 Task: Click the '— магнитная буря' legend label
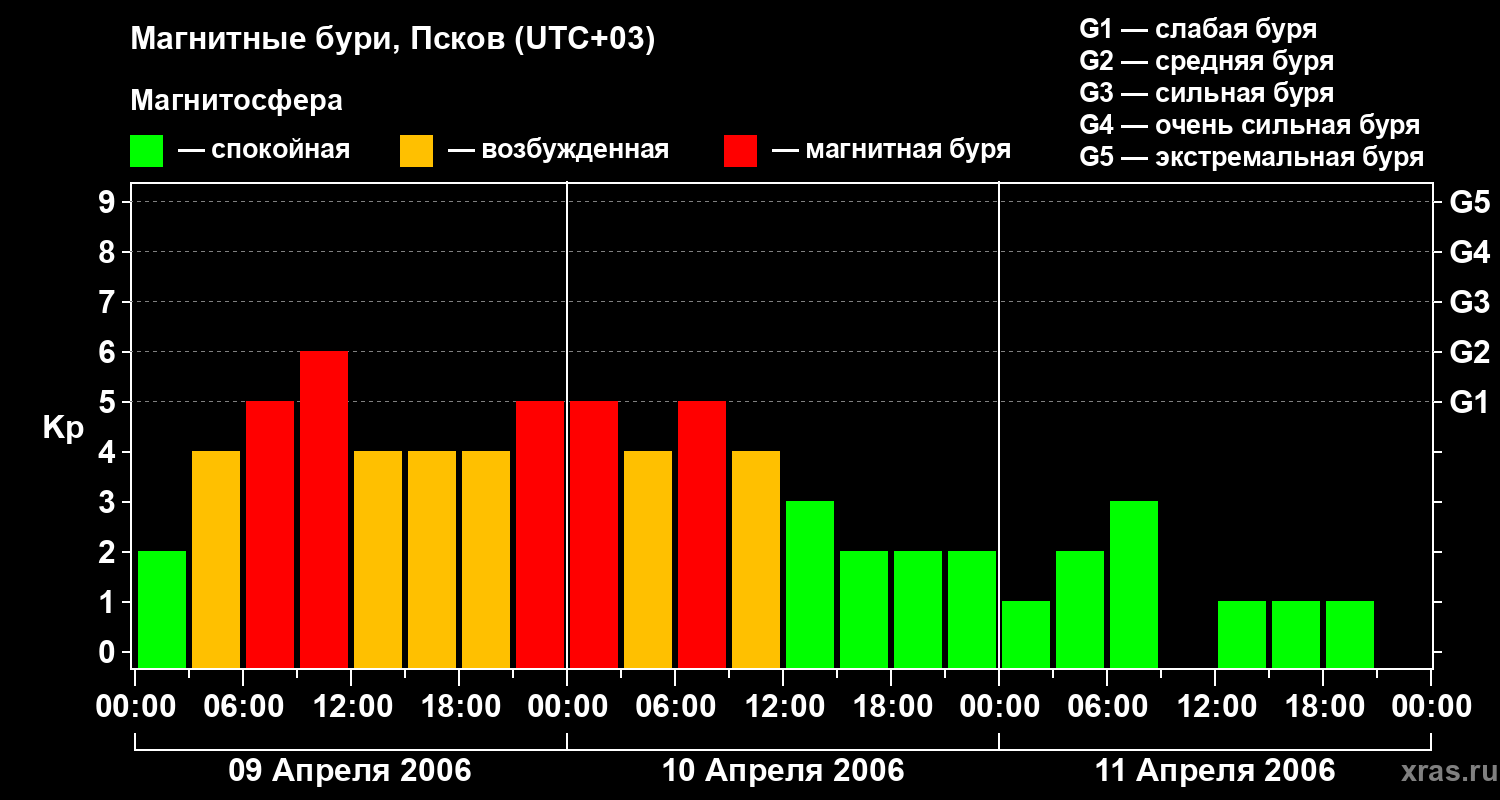click(x=891, y=150)
